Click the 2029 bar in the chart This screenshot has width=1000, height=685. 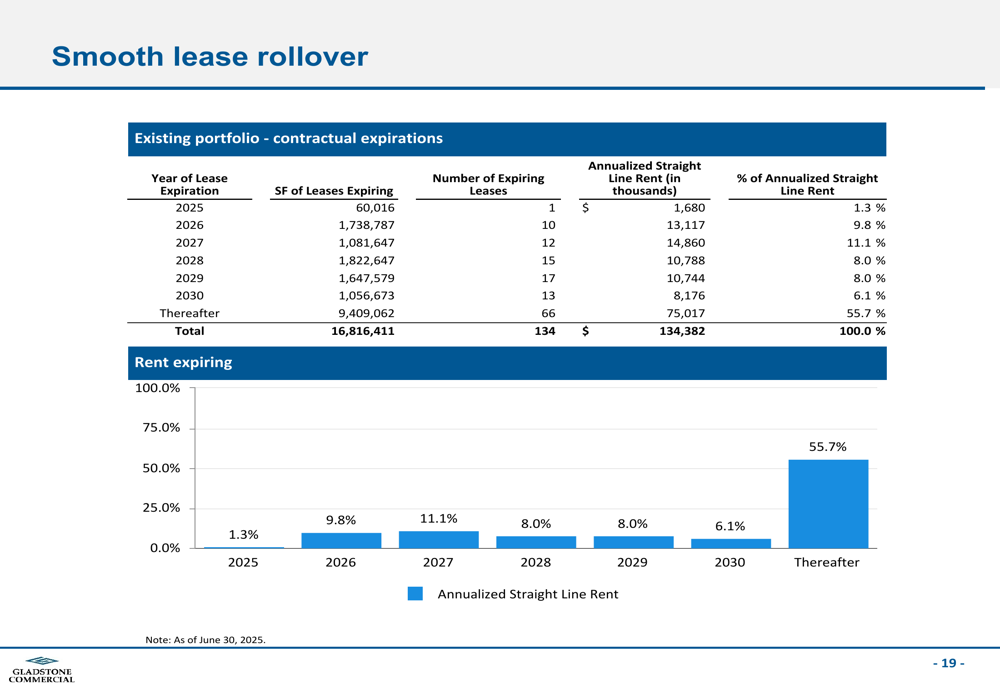click(x=633, y=542)
